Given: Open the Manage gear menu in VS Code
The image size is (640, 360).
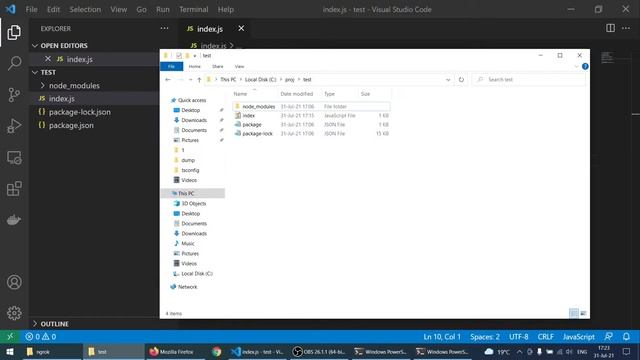Looking at the screenshot, I should click(x=14, y=313).
